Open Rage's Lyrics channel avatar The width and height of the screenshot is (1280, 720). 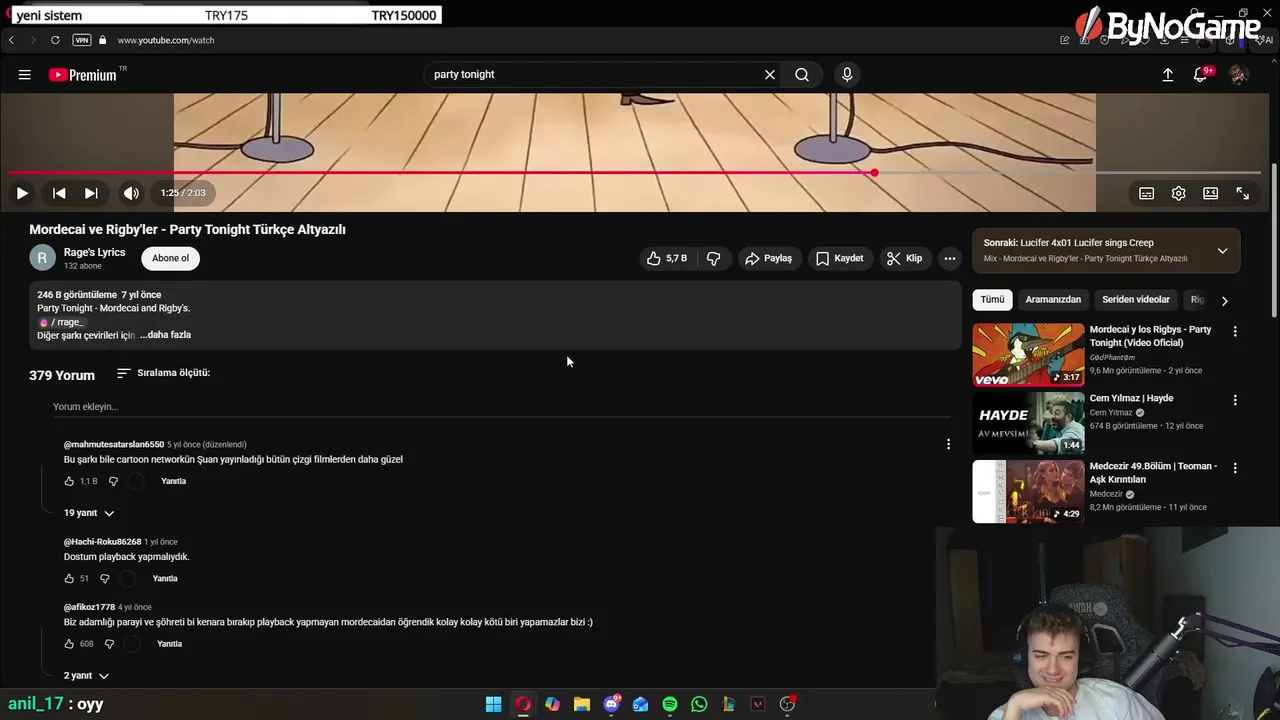[42, 258]
